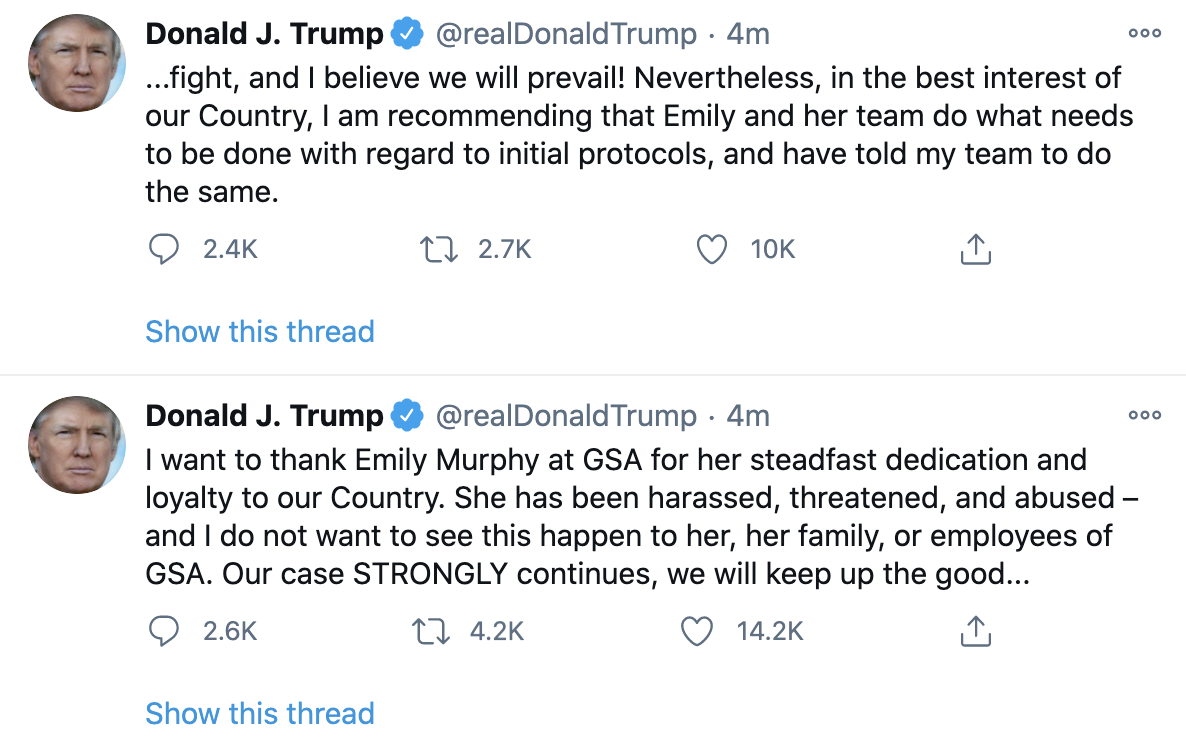Share the Emily Murphy GSA tweet
Viewport: 1186px width, 744px height.
coord(975,631)
